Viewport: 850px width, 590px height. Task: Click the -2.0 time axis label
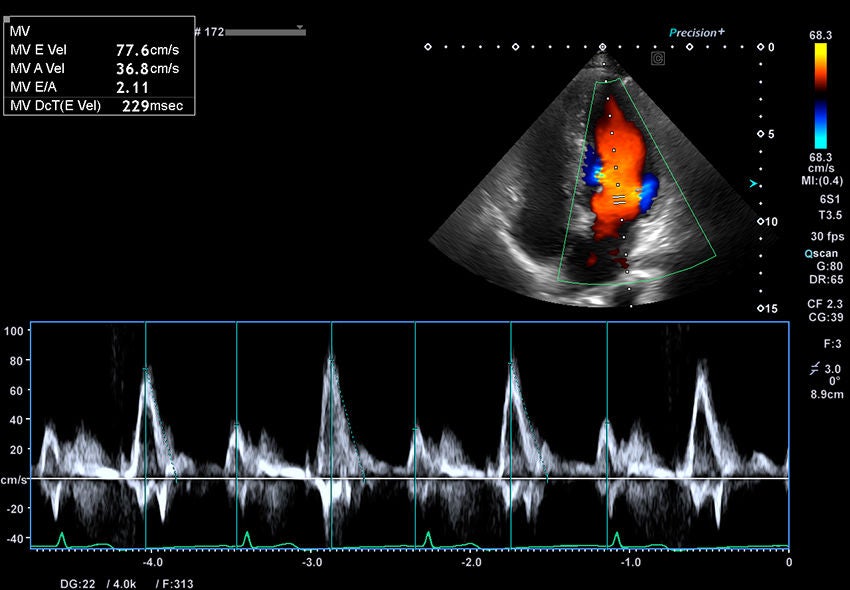470,562
